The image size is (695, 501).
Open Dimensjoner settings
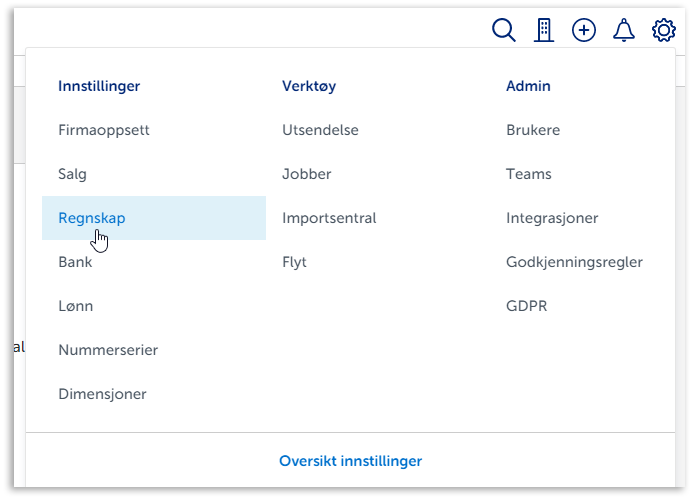102,394
